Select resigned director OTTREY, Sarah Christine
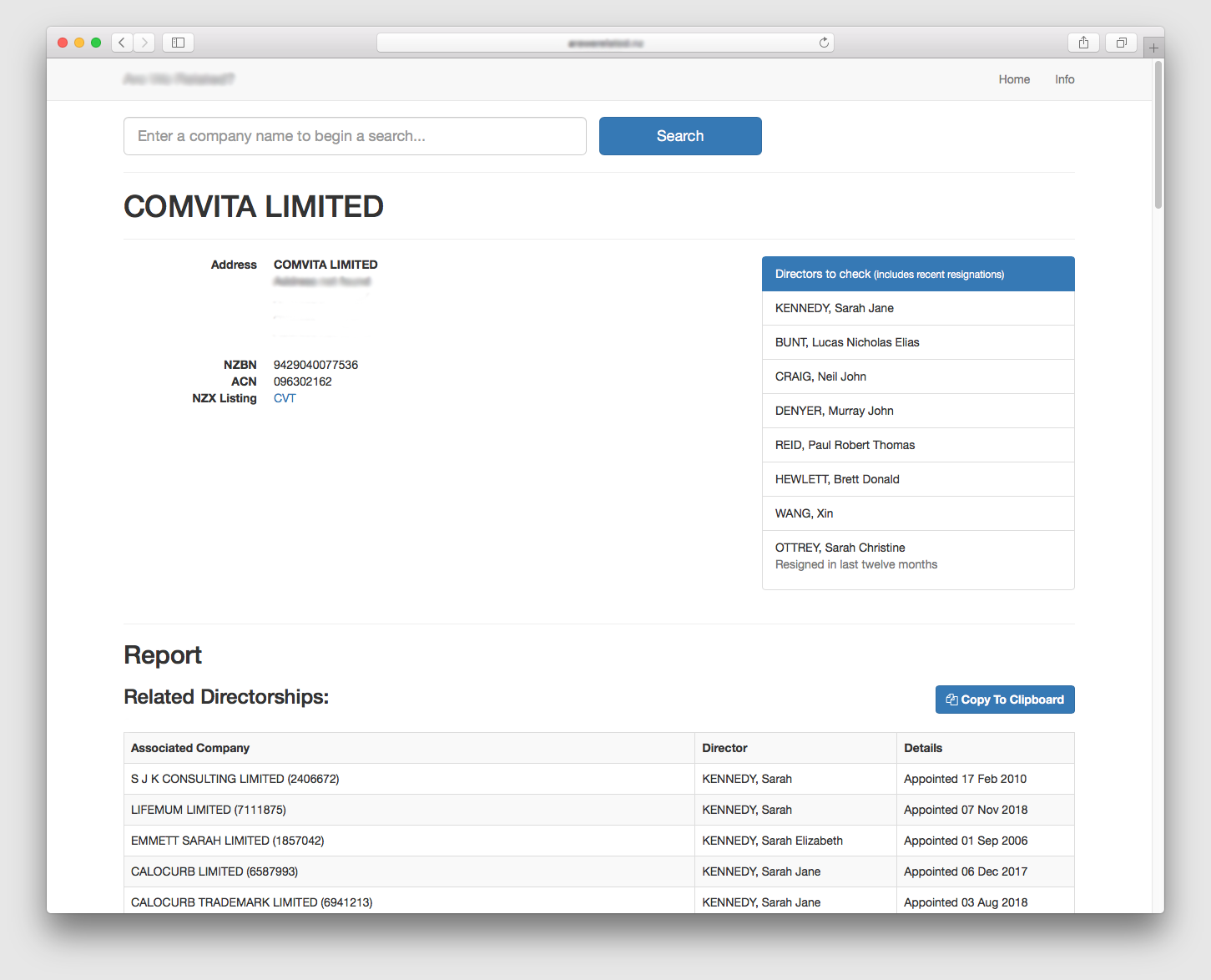The image size is (1211, 980). (840, 548)
